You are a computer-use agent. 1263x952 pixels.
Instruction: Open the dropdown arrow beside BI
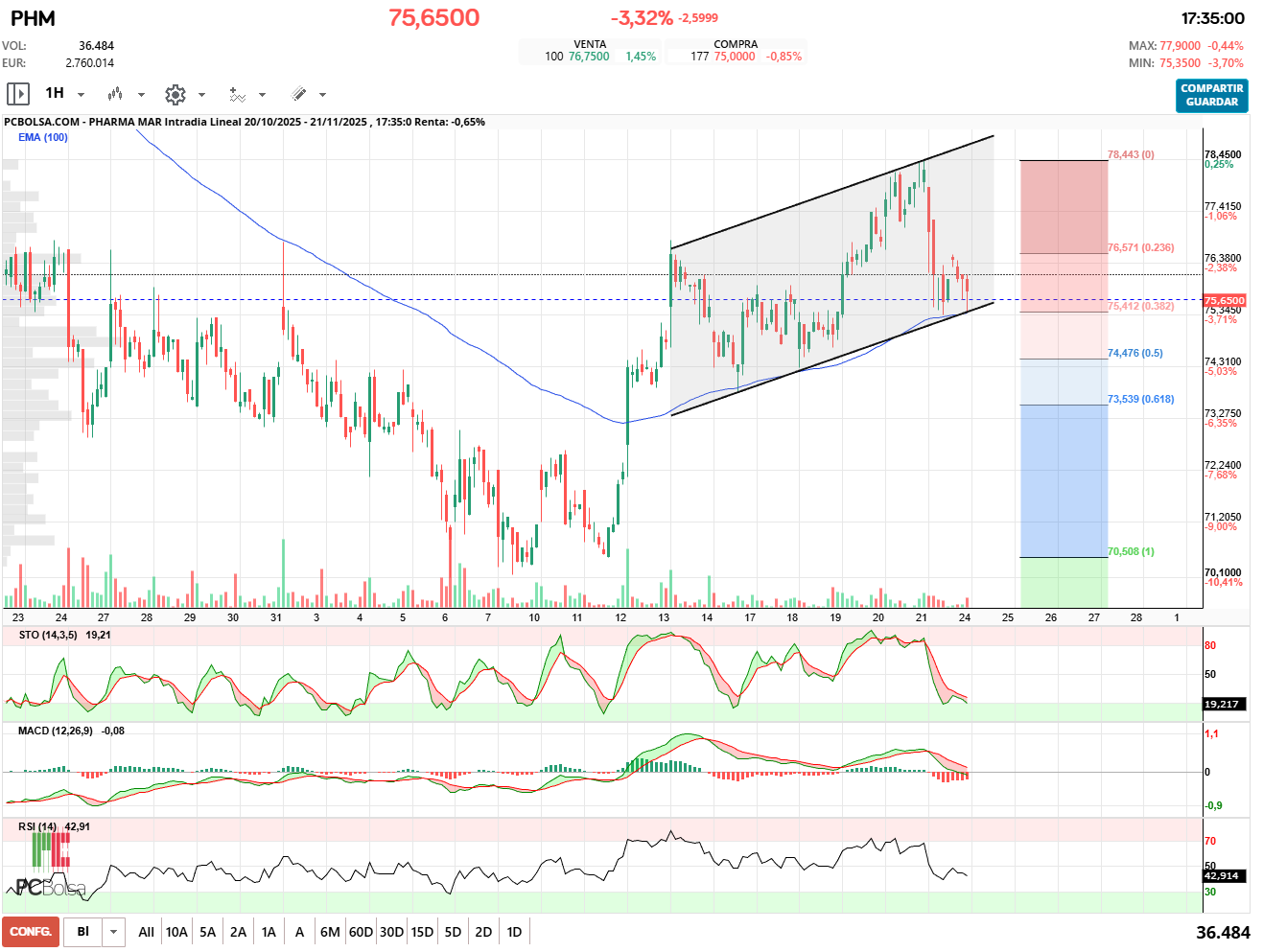(x=114, y=932)
